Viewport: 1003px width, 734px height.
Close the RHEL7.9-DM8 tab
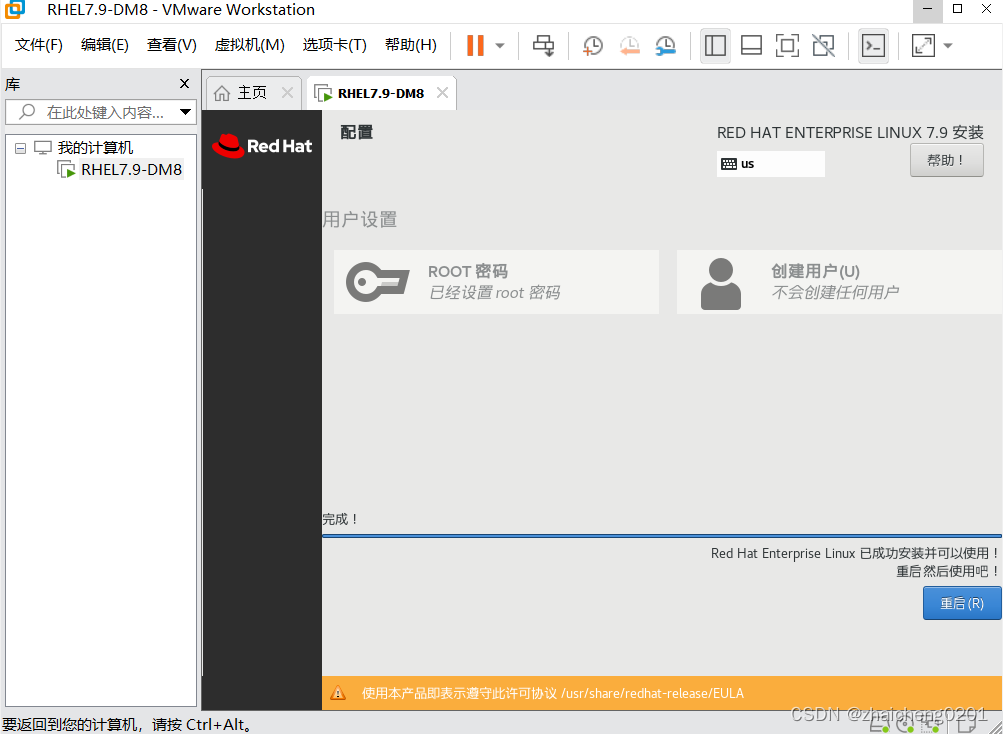(x=442, y=93)
